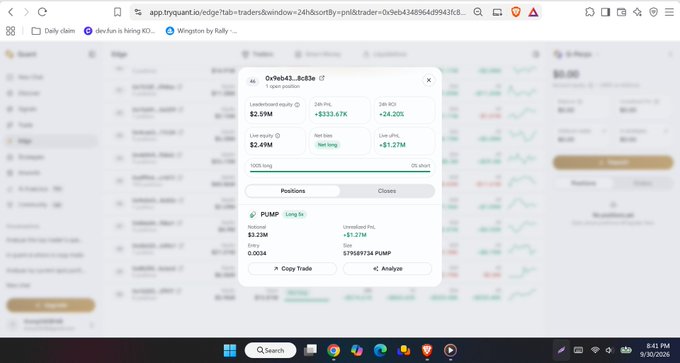Click the Copy Trade button
The height and width of the screenshot is (363, 680).
point(292,268)
